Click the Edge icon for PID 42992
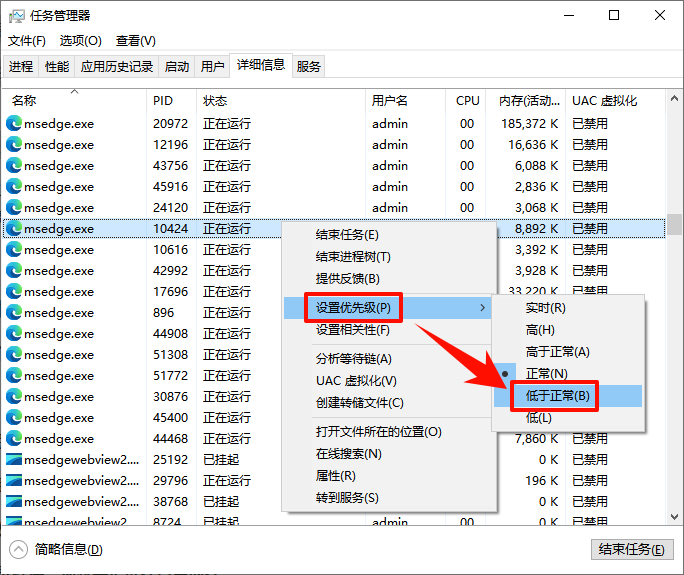This screenshot has height=575, width=684. click(14, 270)
